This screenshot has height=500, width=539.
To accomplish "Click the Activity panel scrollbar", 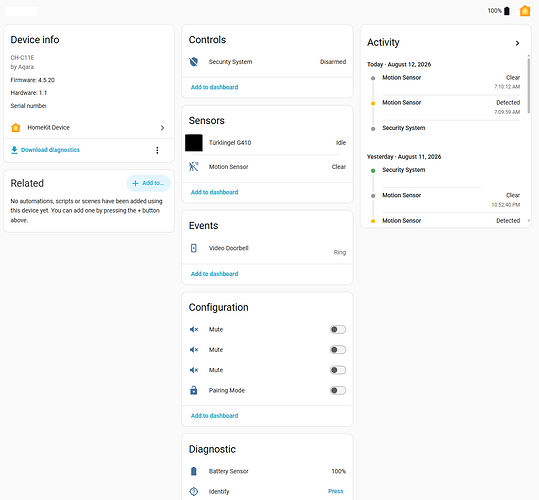I will pyautogui.click(x=528, y=85).
